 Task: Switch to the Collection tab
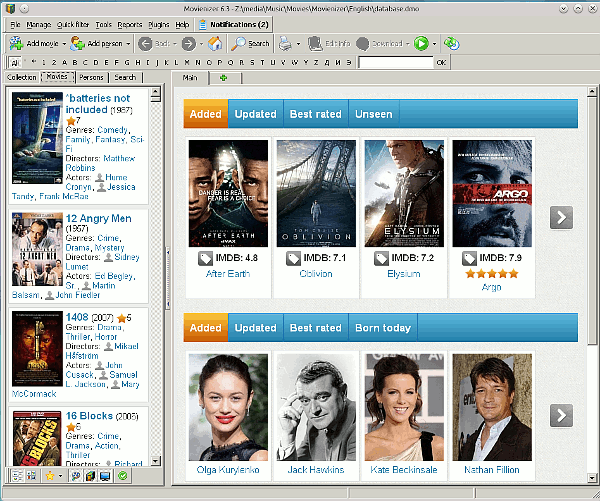[x=21, y=78]
